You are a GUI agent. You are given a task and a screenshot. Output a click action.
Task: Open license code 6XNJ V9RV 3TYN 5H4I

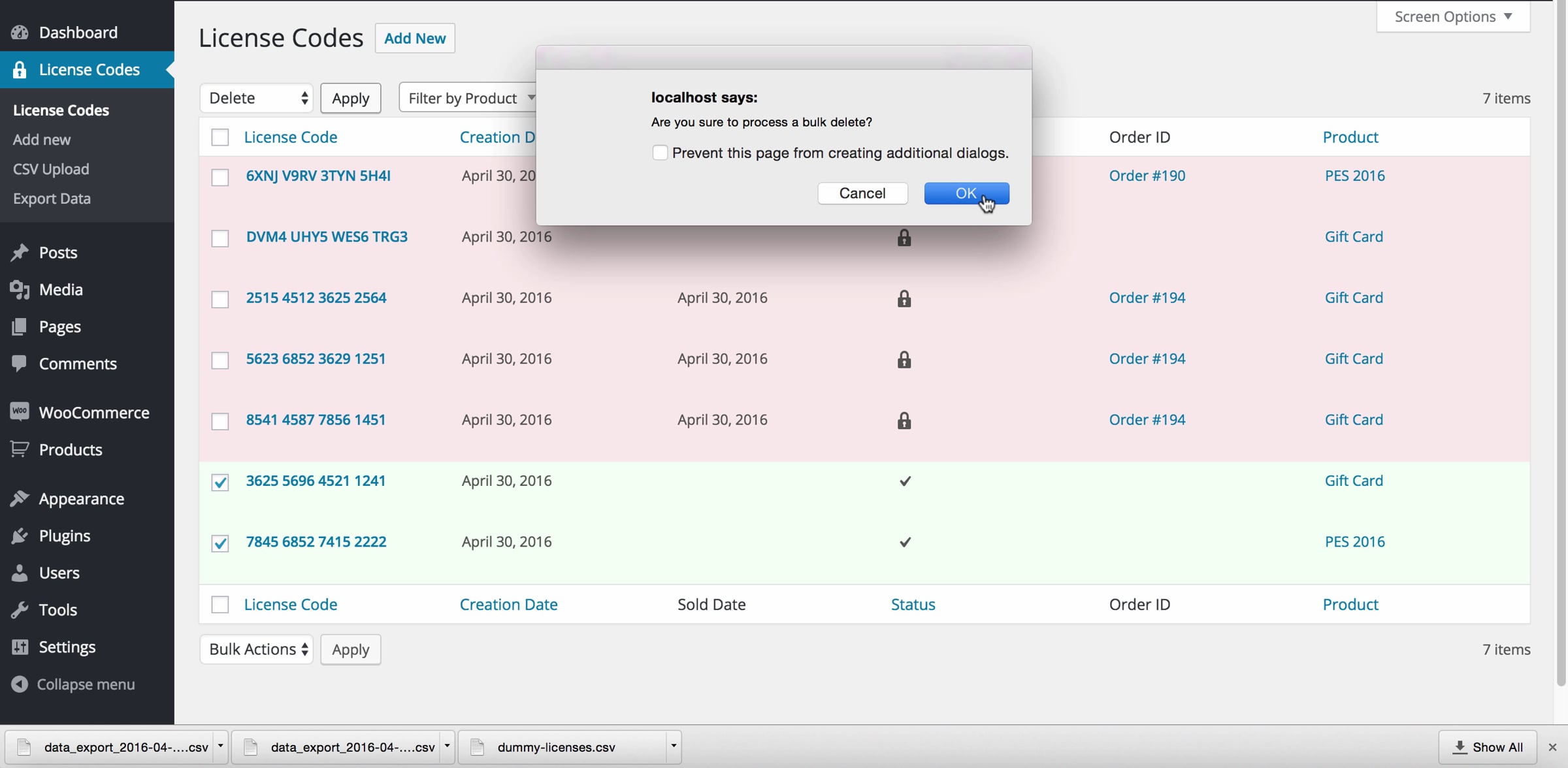point(318,176)
